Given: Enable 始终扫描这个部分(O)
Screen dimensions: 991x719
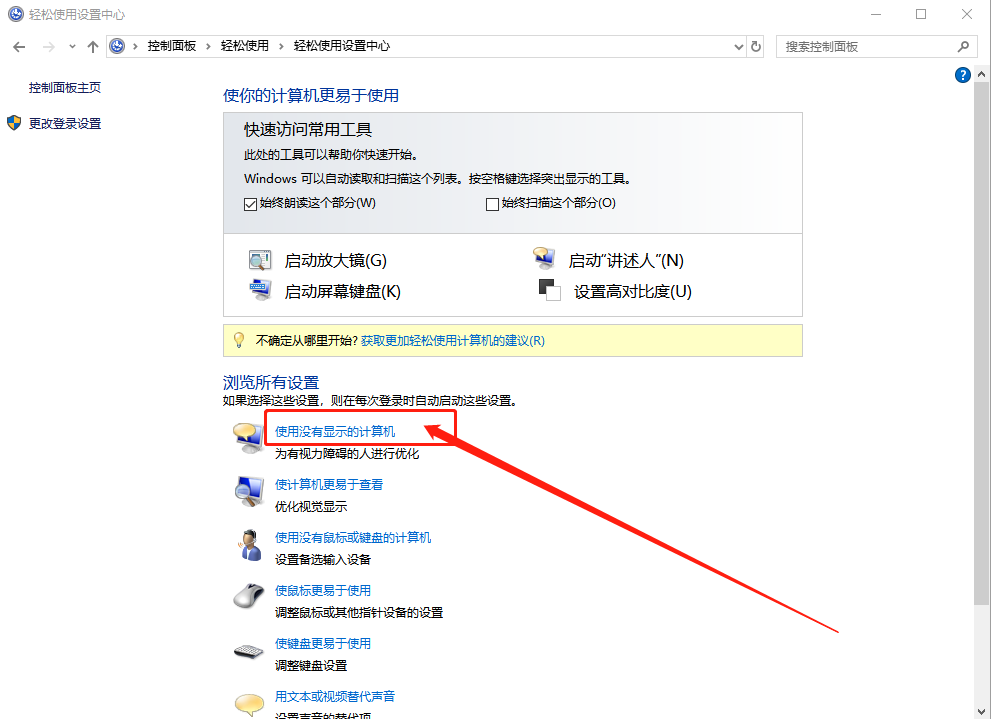Looking at the screenshot, I should coord(492,203).
